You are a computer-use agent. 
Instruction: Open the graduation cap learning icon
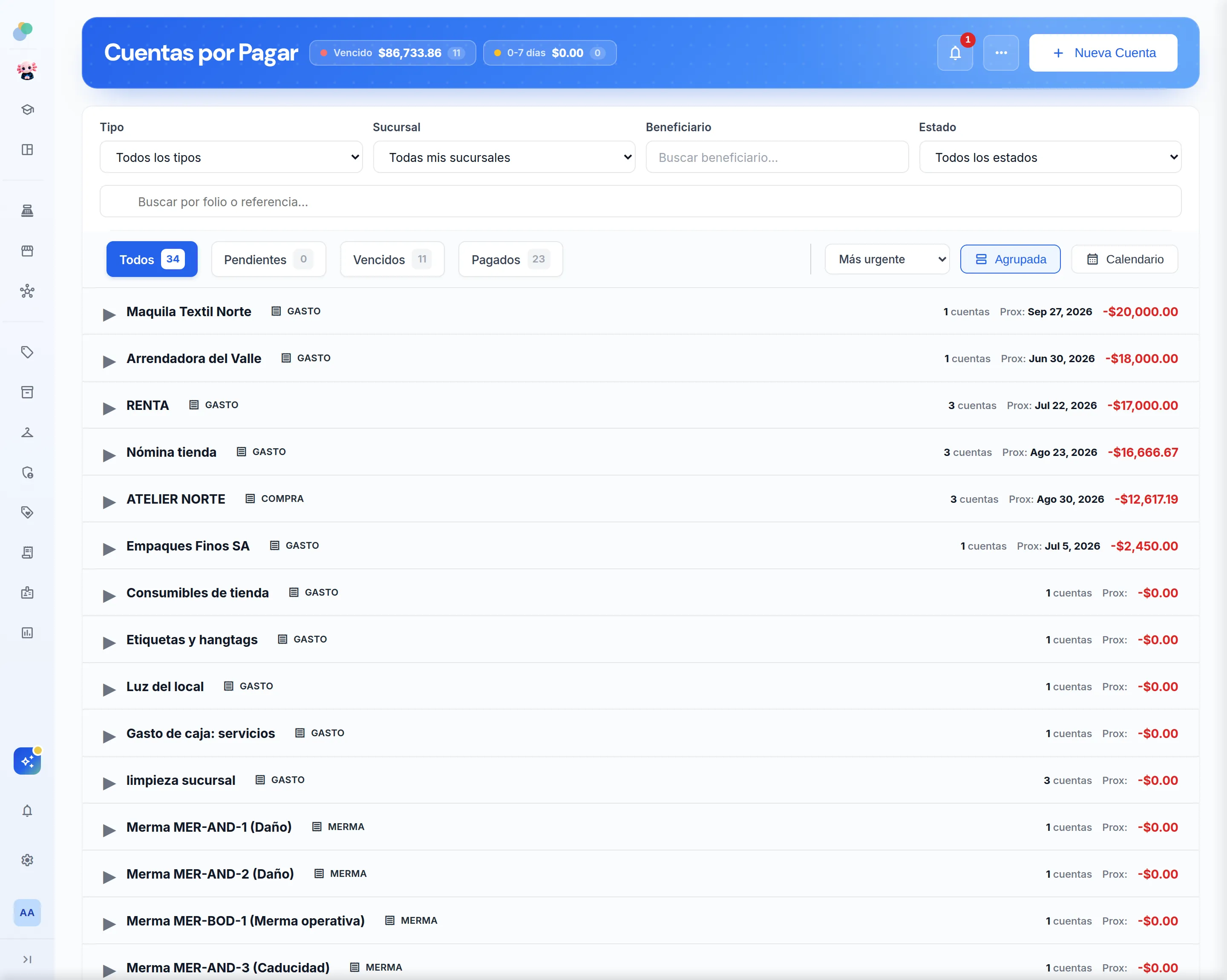27,109
